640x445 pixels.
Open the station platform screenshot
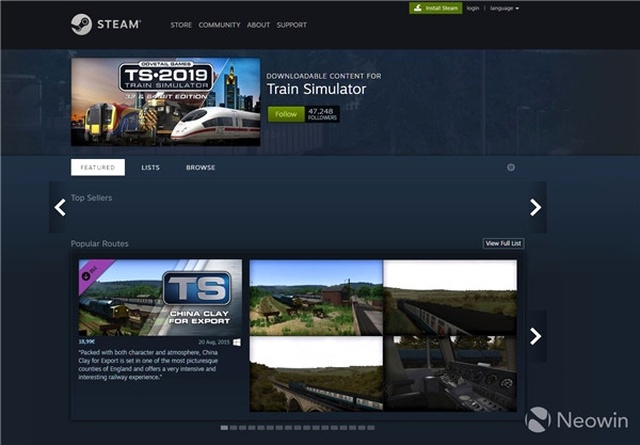coord(316,298)
